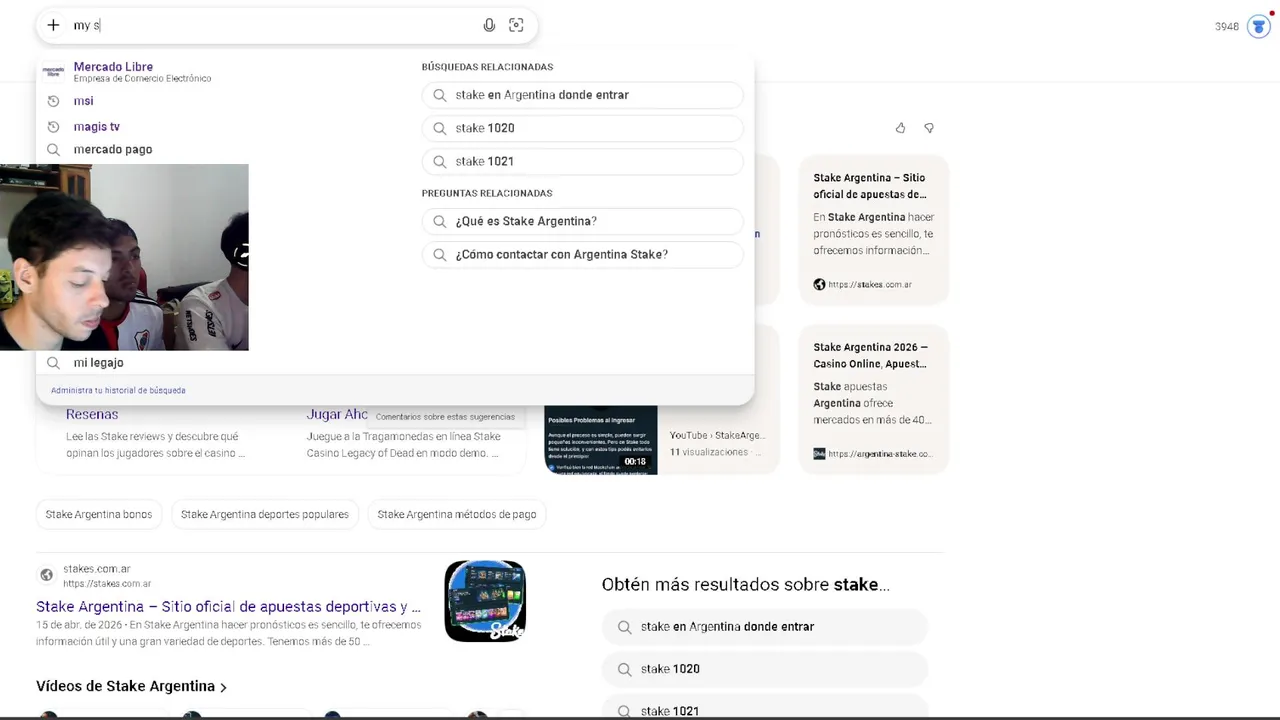Start voice search with microphone icon
The height and width of the screenshot is (720, 1280).
click(x=489, y=25)
